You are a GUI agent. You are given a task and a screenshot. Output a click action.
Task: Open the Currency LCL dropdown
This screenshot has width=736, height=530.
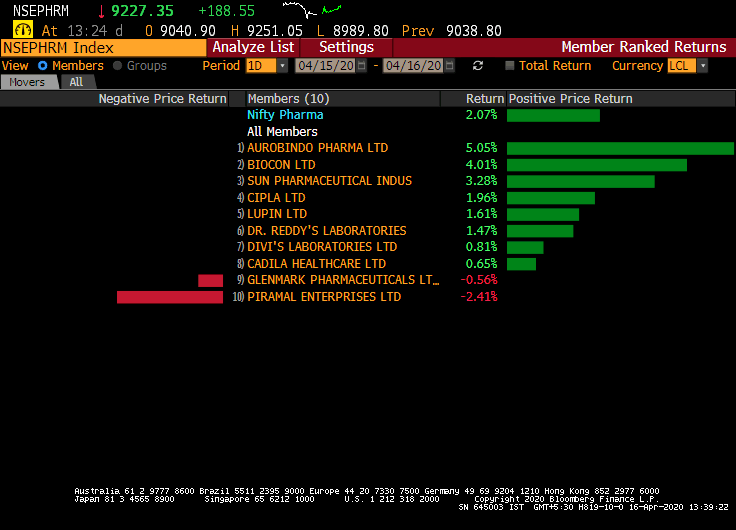point(687,66)
